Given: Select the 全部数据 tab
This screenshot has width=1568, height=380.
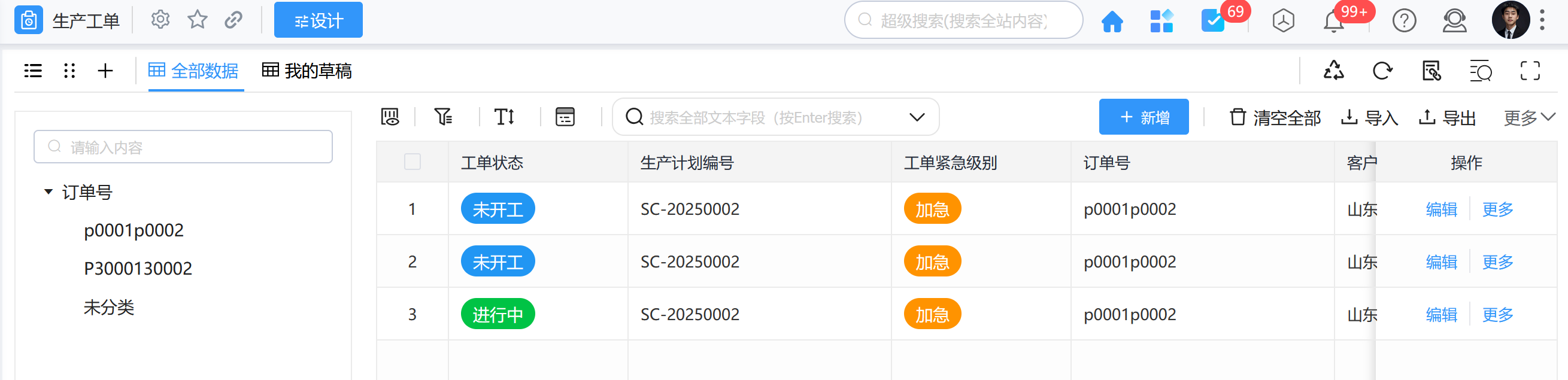Looking at the screenshot, I should click(193, 71).
